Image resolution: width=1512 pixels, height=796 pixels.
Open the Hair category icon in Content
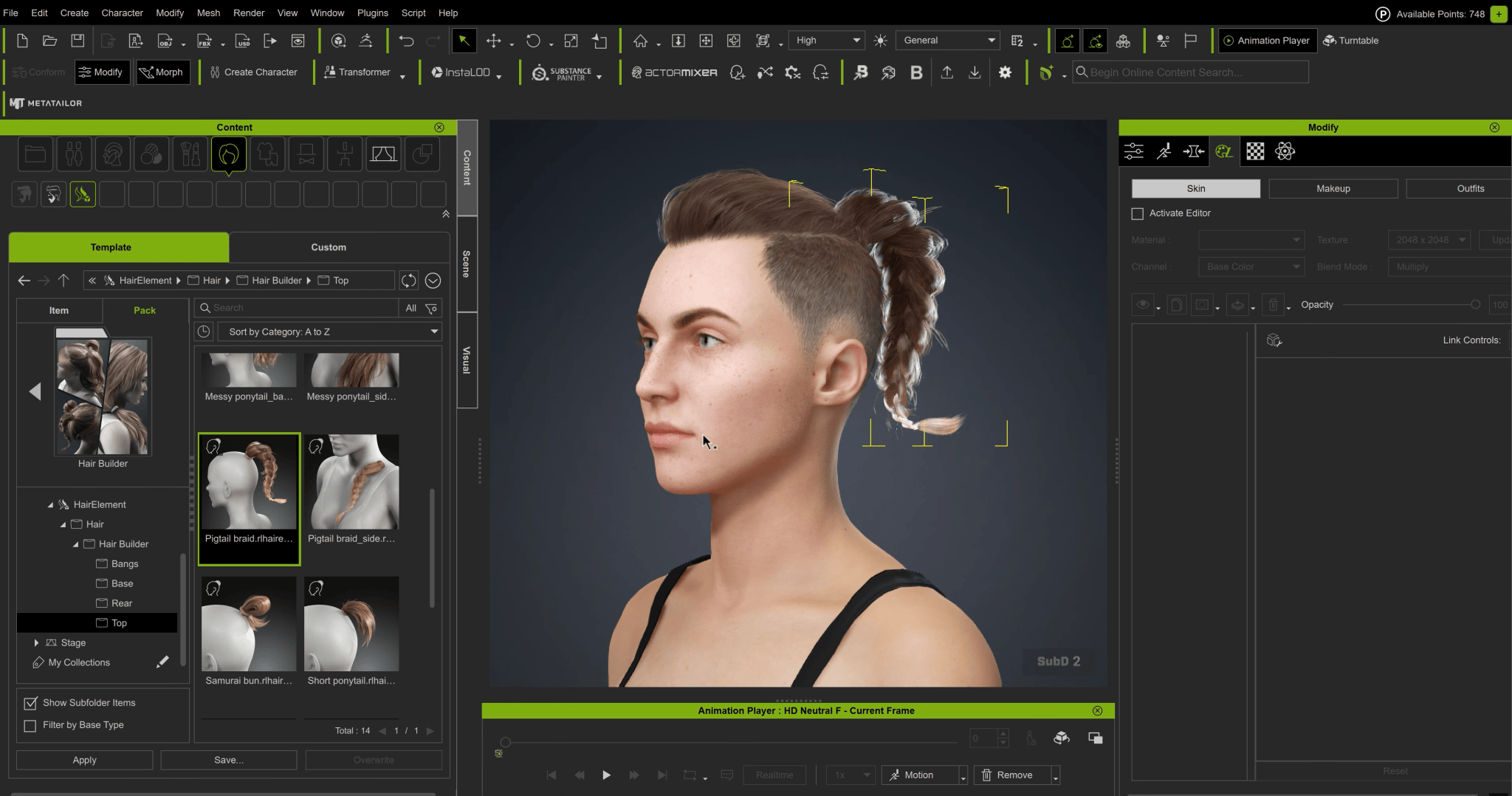[x=229, y=154]
